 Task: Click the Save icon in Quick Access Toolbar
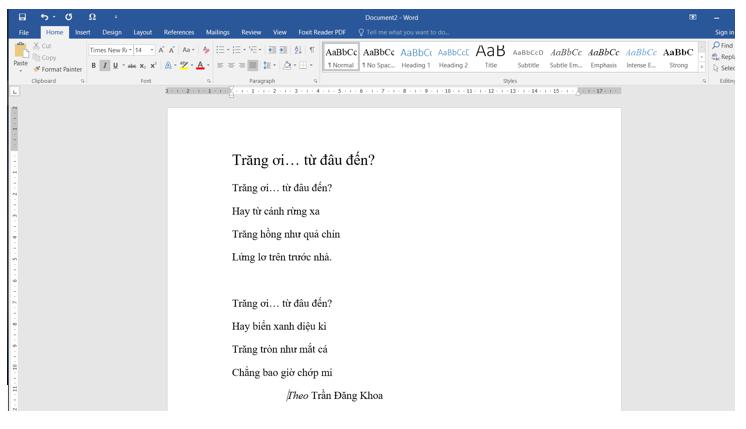tap(22, 17)
